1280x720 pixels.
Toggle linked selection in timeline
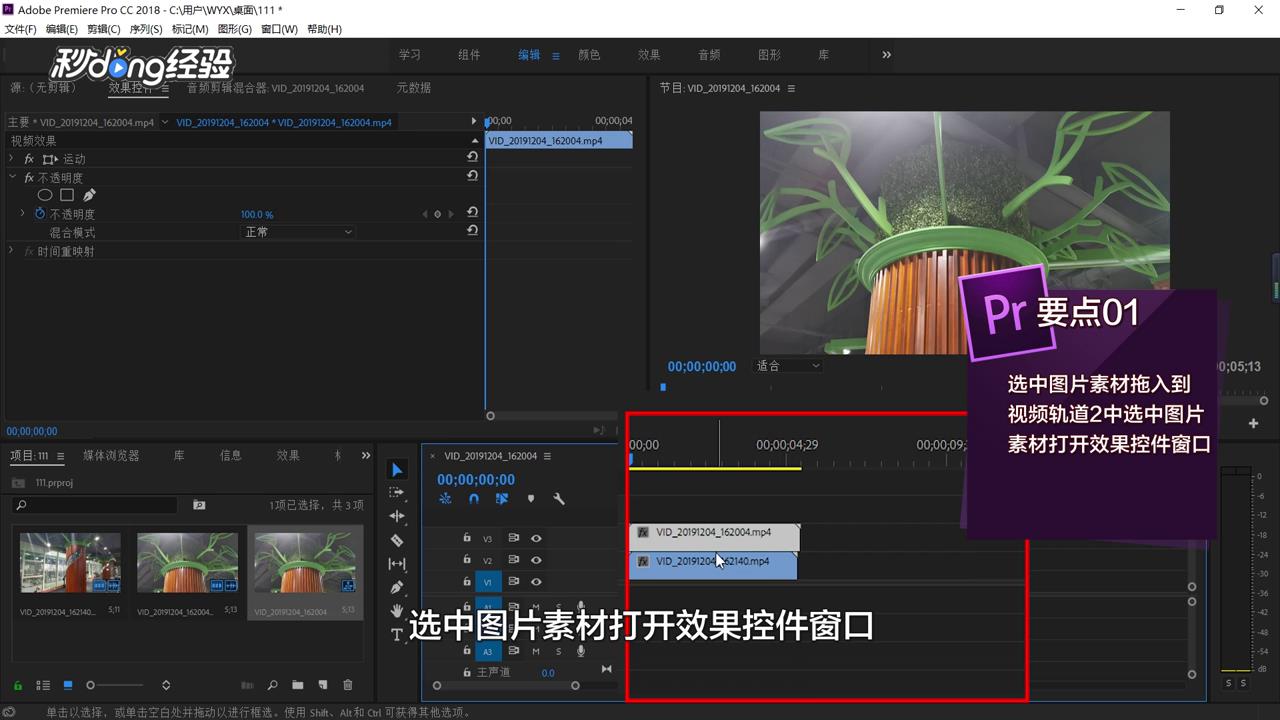[x=502, y=498]
